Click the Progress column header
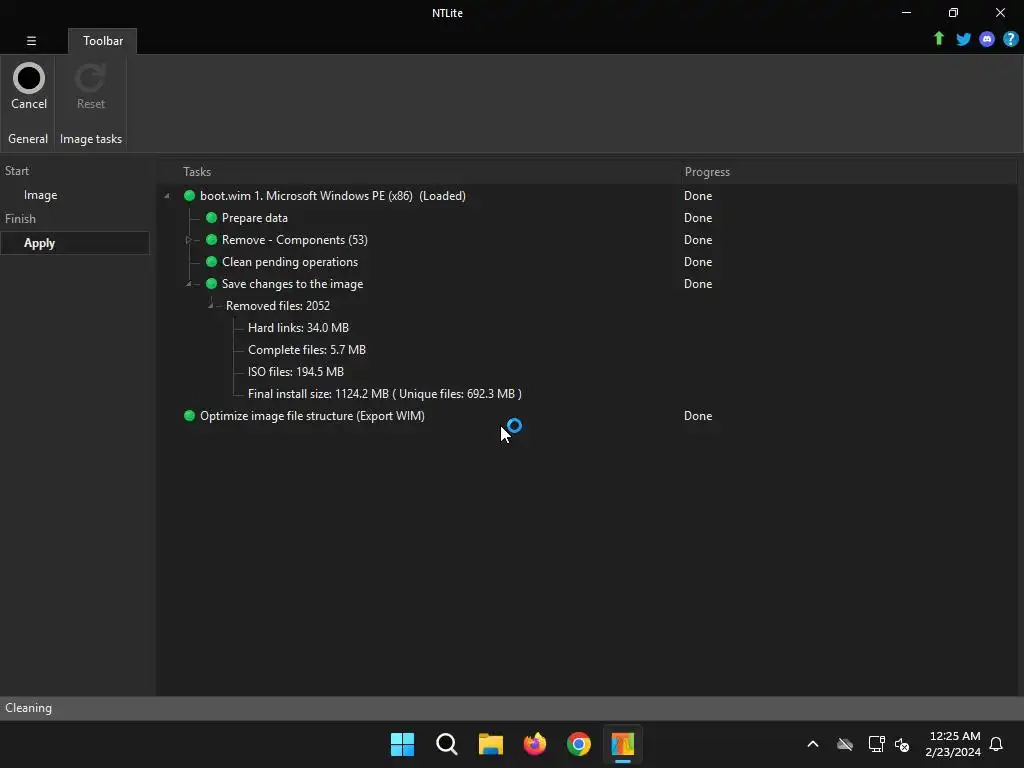Viewport: 1024px width, 768px height. (x=707, y=171)
